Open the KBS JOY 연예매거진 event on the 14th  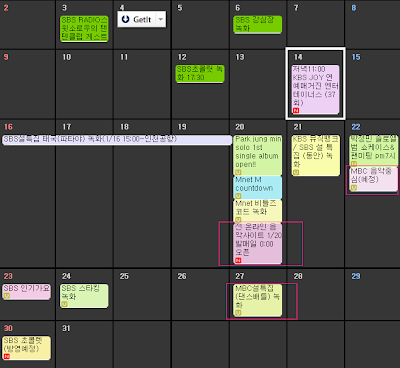(315, 89)
